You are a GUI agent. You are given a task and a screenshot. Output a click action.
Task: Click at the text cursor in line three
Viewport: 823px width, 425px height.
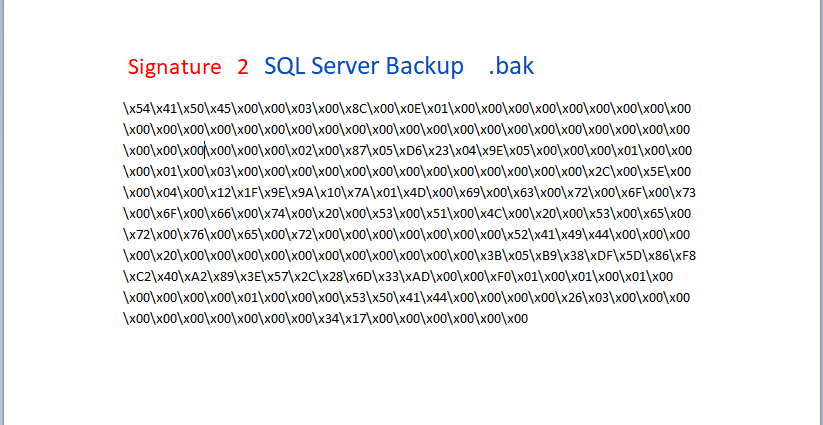pos(205,151)
